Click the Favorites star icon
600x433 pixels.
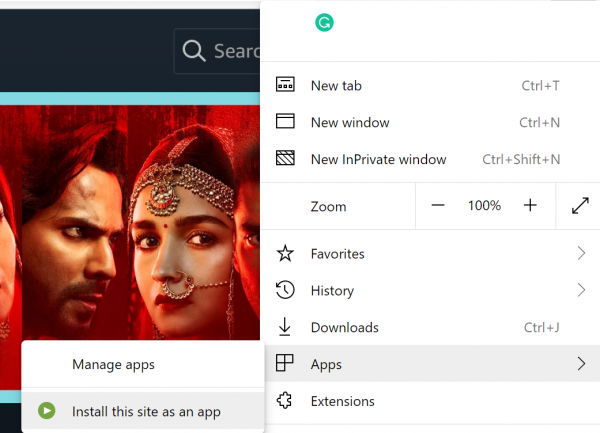click(x=285, y=254)
